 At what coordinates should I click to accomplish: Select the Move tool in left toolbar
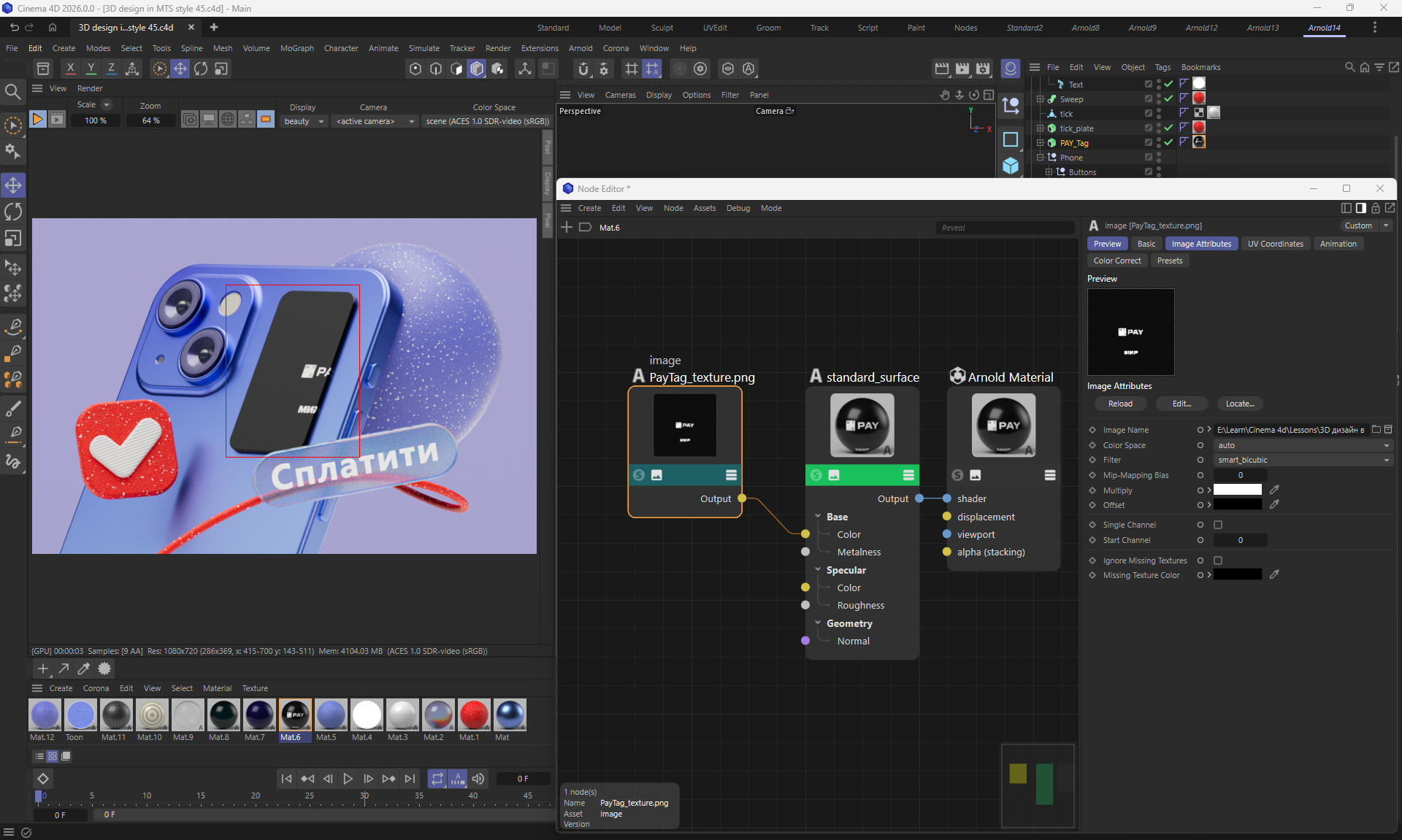click(13, 185)
